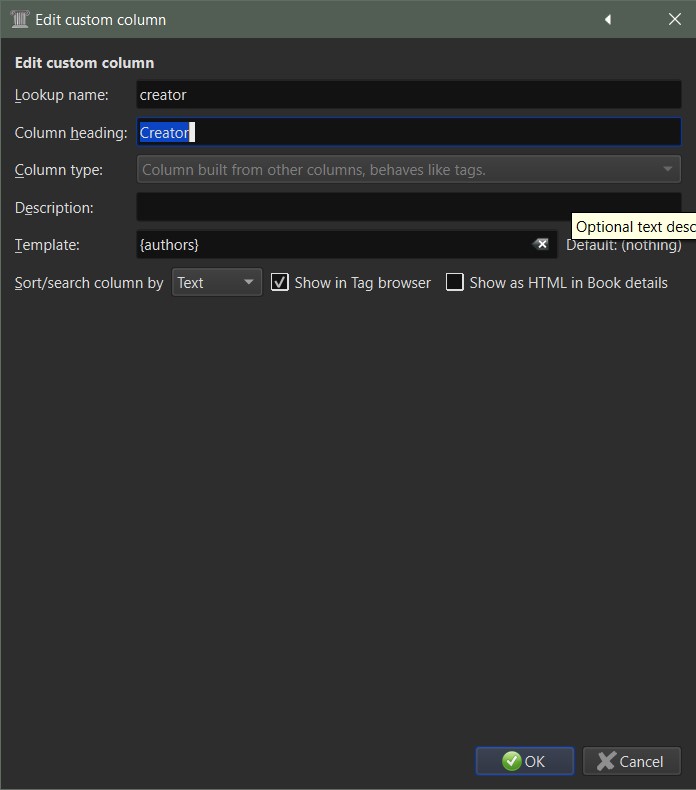The height and width of the screenshot is (790, 696).
Task: Click the Description label
Action: coord(54,208)
